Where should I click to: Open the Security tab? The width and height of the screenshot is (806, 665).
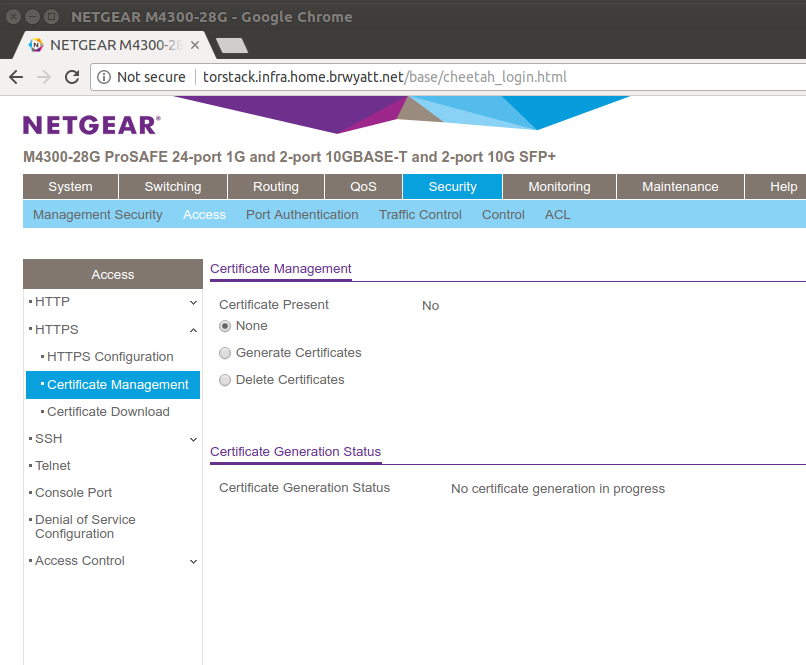[x=452, y=187]
